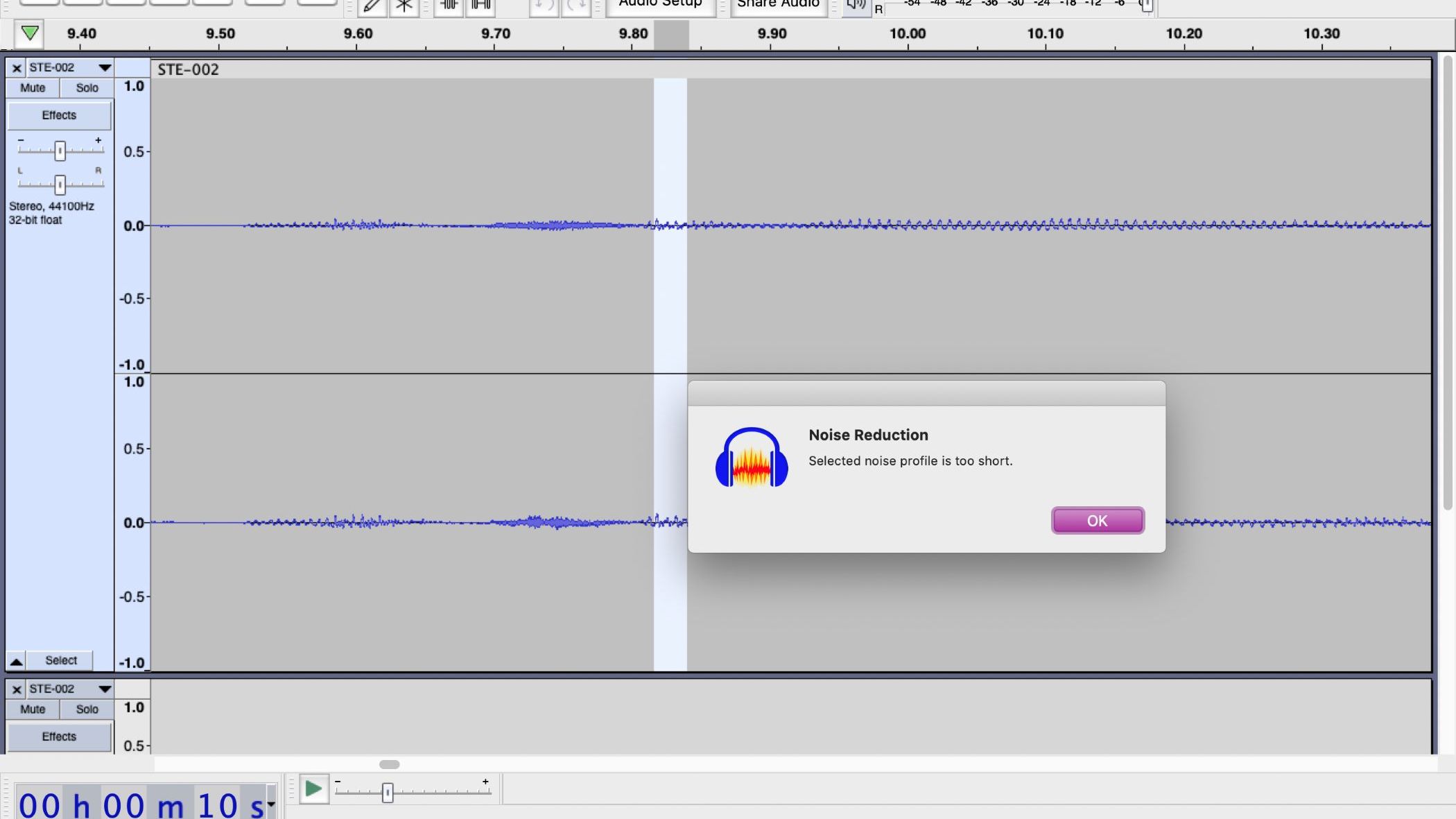
Task: Click the timeline ruler at 10.00
Action: [x=908, y=33]
